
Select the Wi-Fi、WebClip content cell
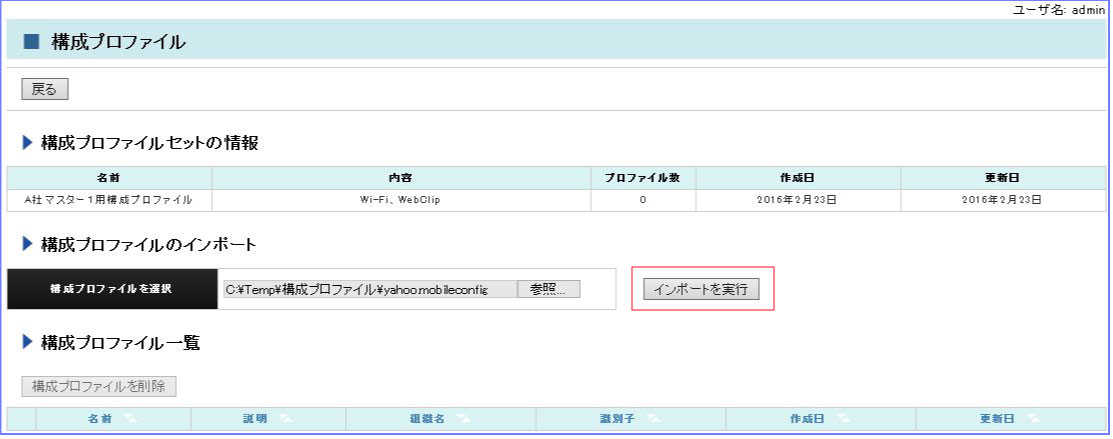click(x=401, y=200)
